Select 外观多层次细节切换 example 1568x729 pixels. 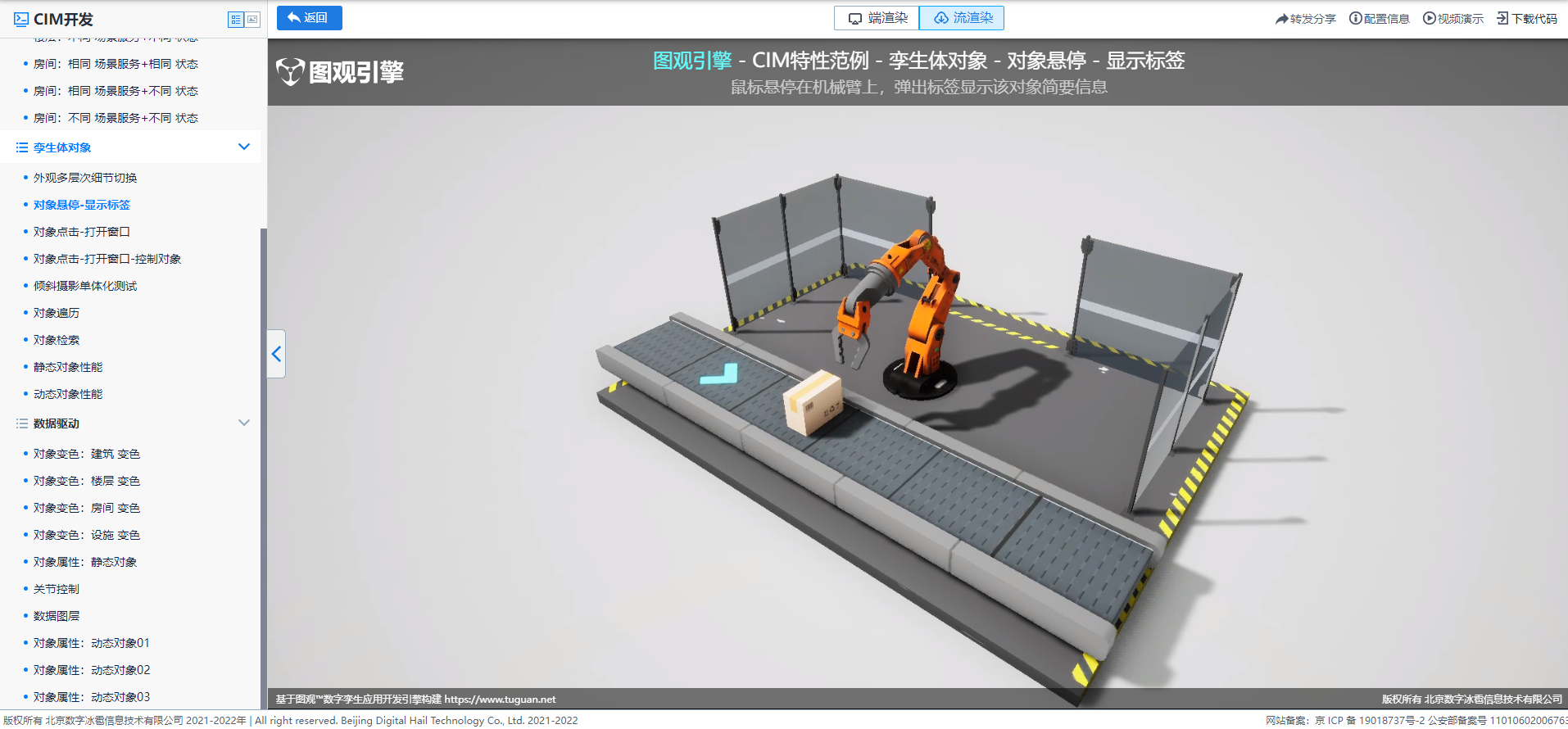point(85,178)
